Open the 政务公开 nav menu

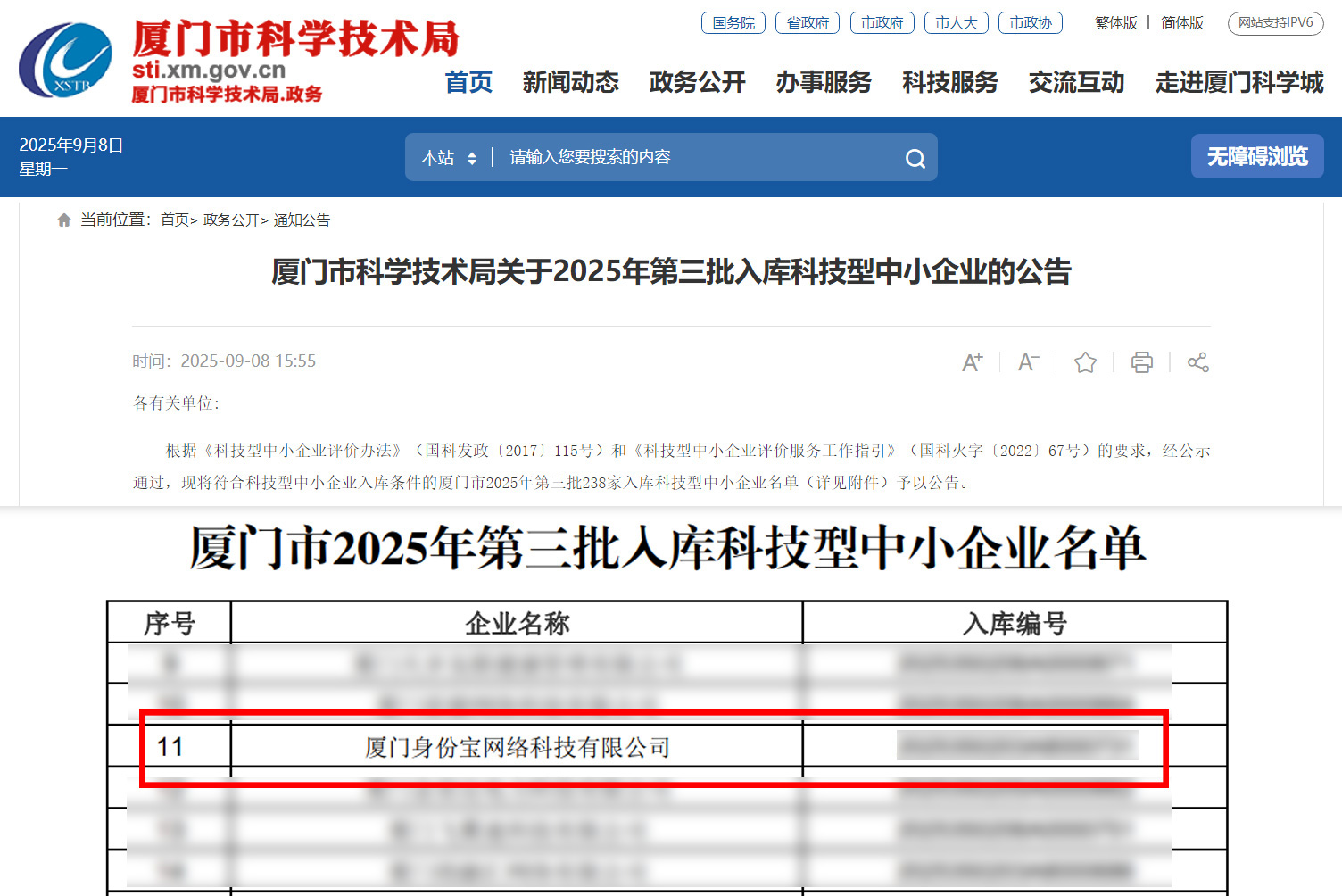(x=697, y=82)
